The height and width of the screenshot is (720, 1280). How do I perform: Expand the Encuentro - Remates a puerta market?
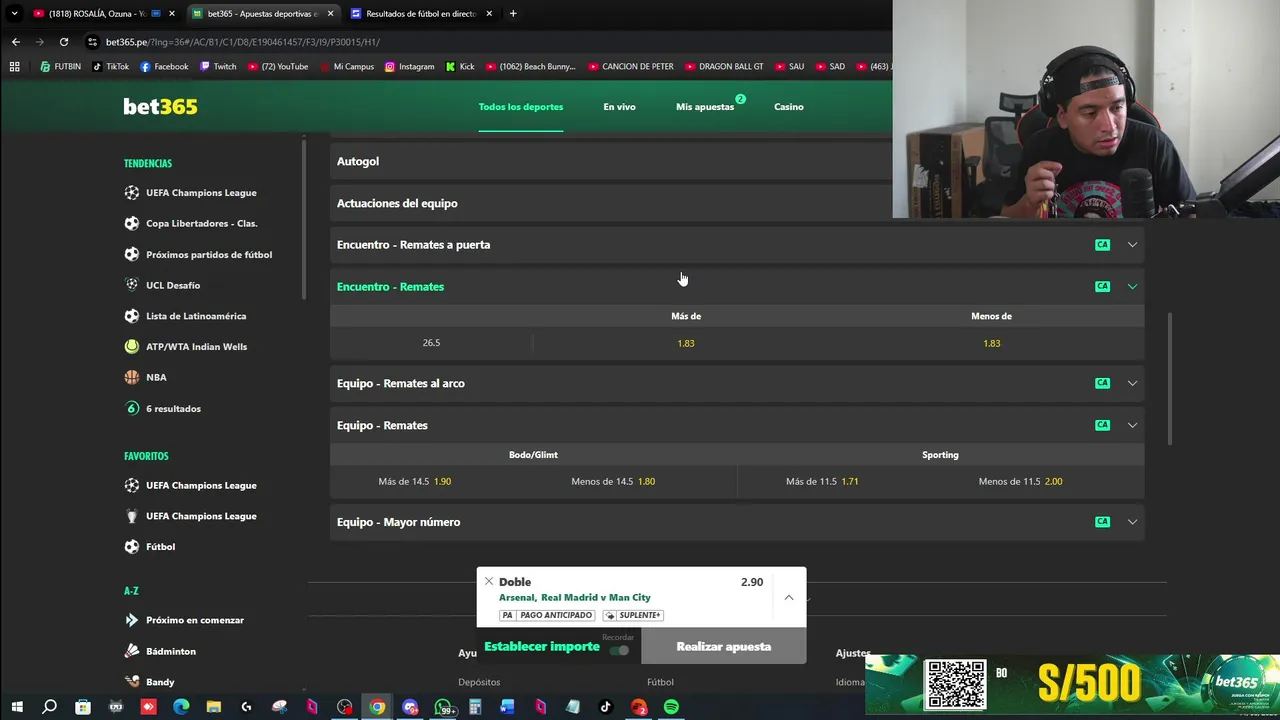click(x=737, y=245)
